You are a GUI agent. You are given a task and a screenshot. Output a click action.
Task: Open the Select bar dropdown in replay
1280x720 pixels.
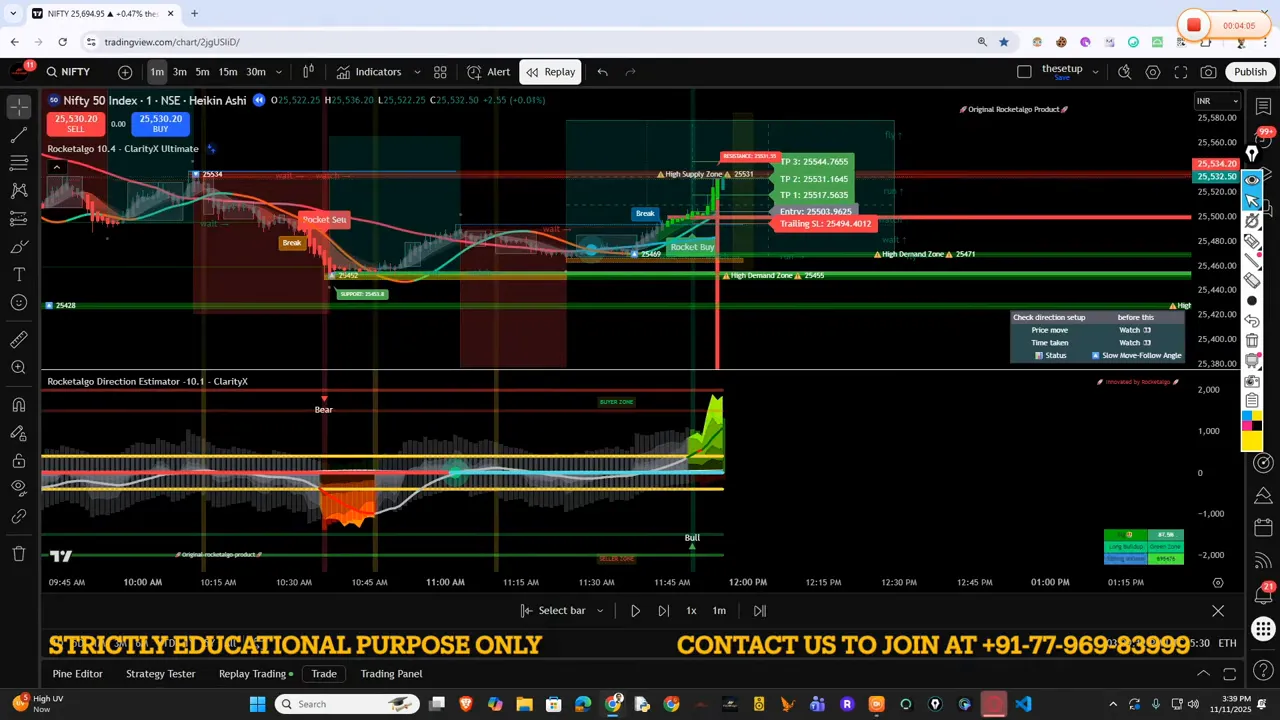599,610
